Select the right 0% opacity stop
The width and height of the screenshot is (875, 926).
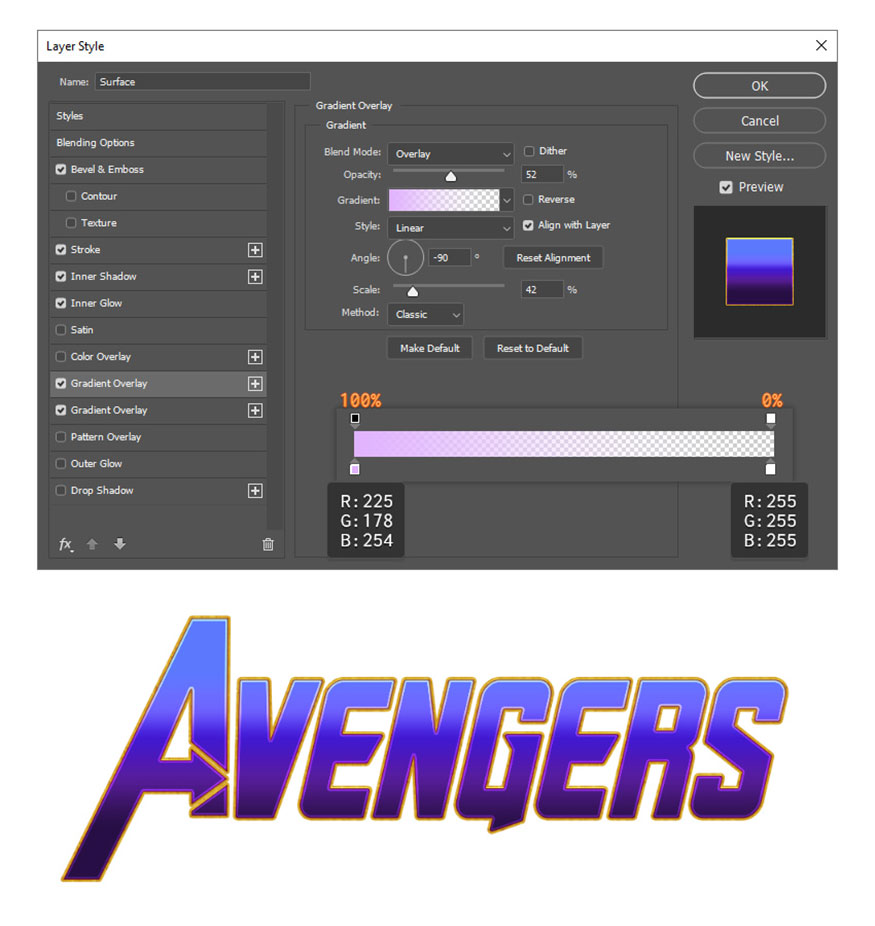tap(770, 419)
